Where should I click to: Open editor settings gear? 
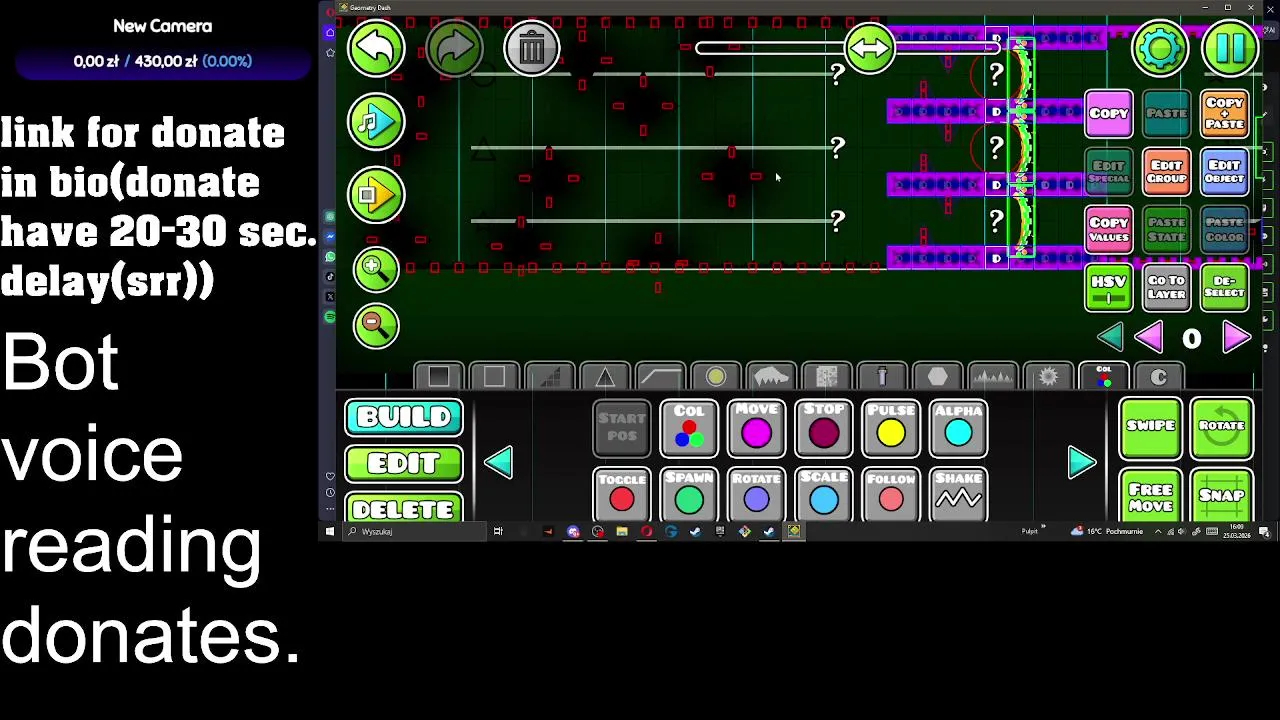pos(1160,47)
